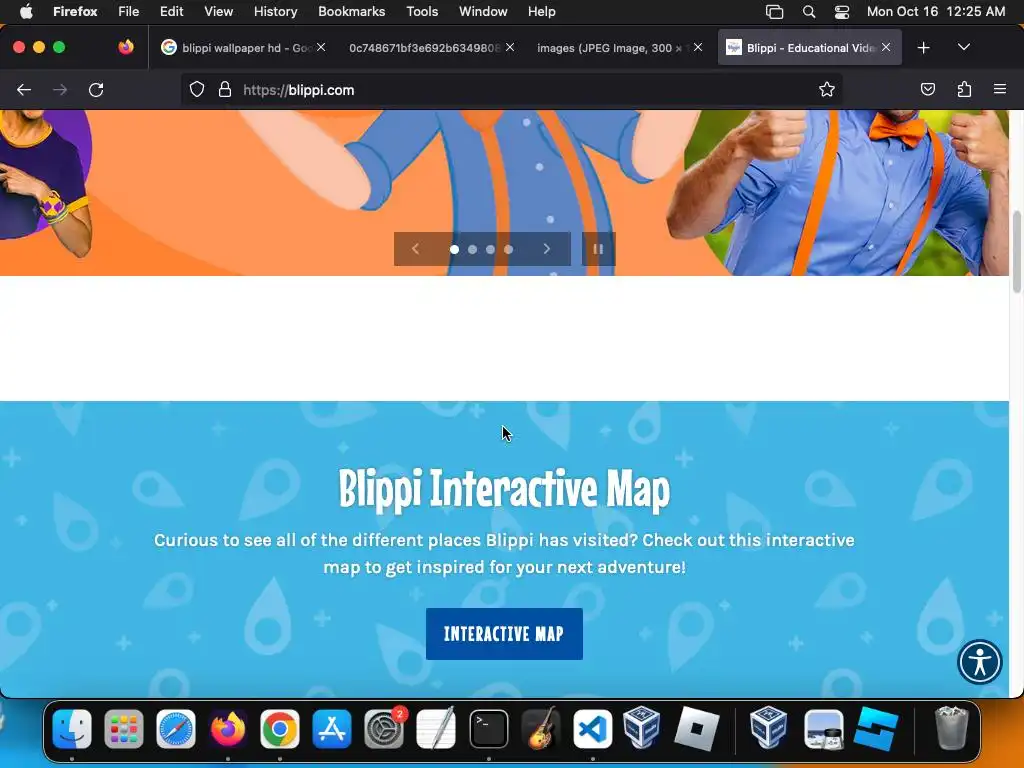This screenshot has height=768, width=1024.
Task: Select the third carousel dot
Action: pos(490,249)
